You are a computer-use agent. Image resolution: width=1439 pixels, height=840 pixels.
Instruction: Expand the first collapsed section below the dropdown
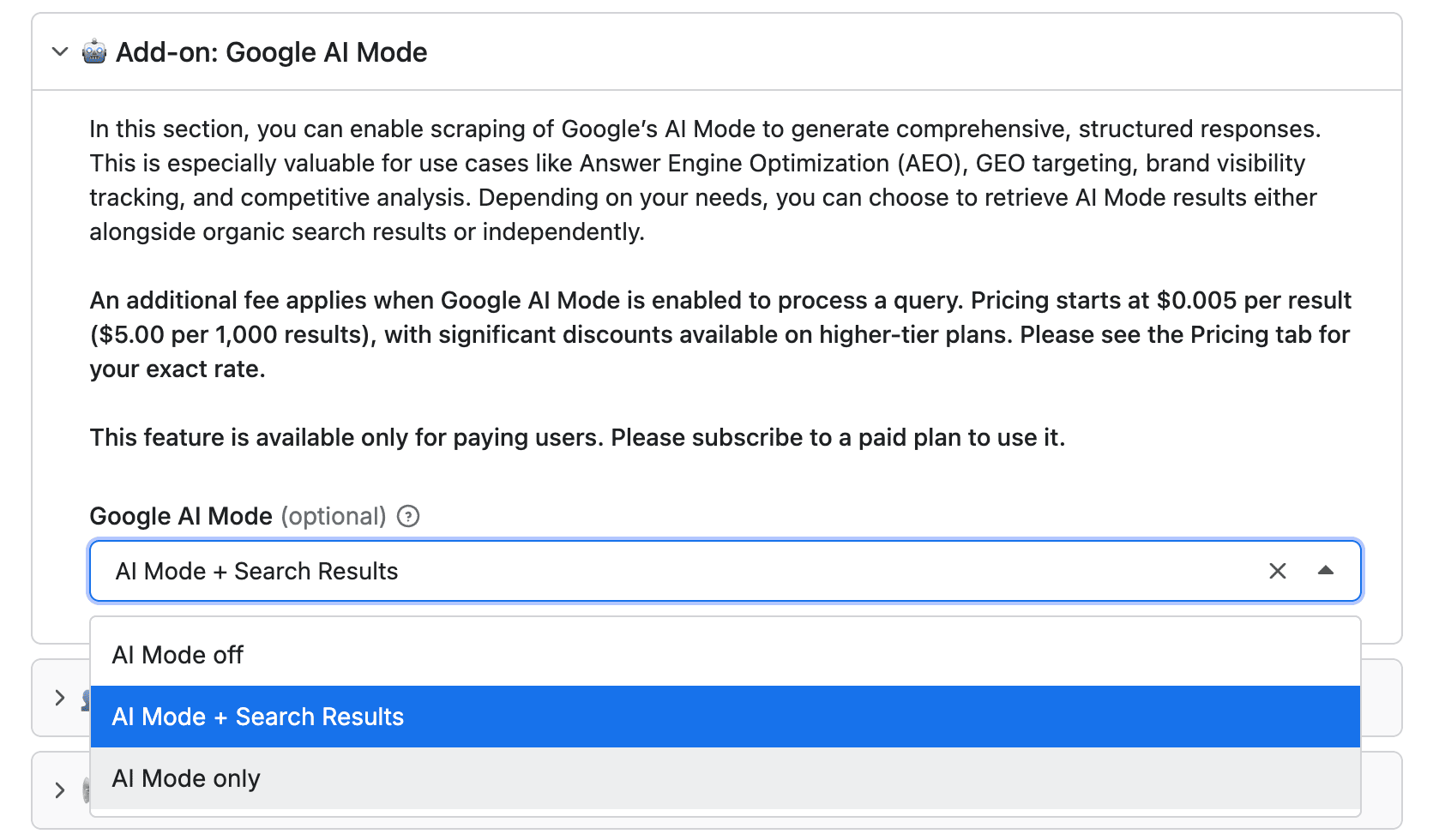point(60,698)
